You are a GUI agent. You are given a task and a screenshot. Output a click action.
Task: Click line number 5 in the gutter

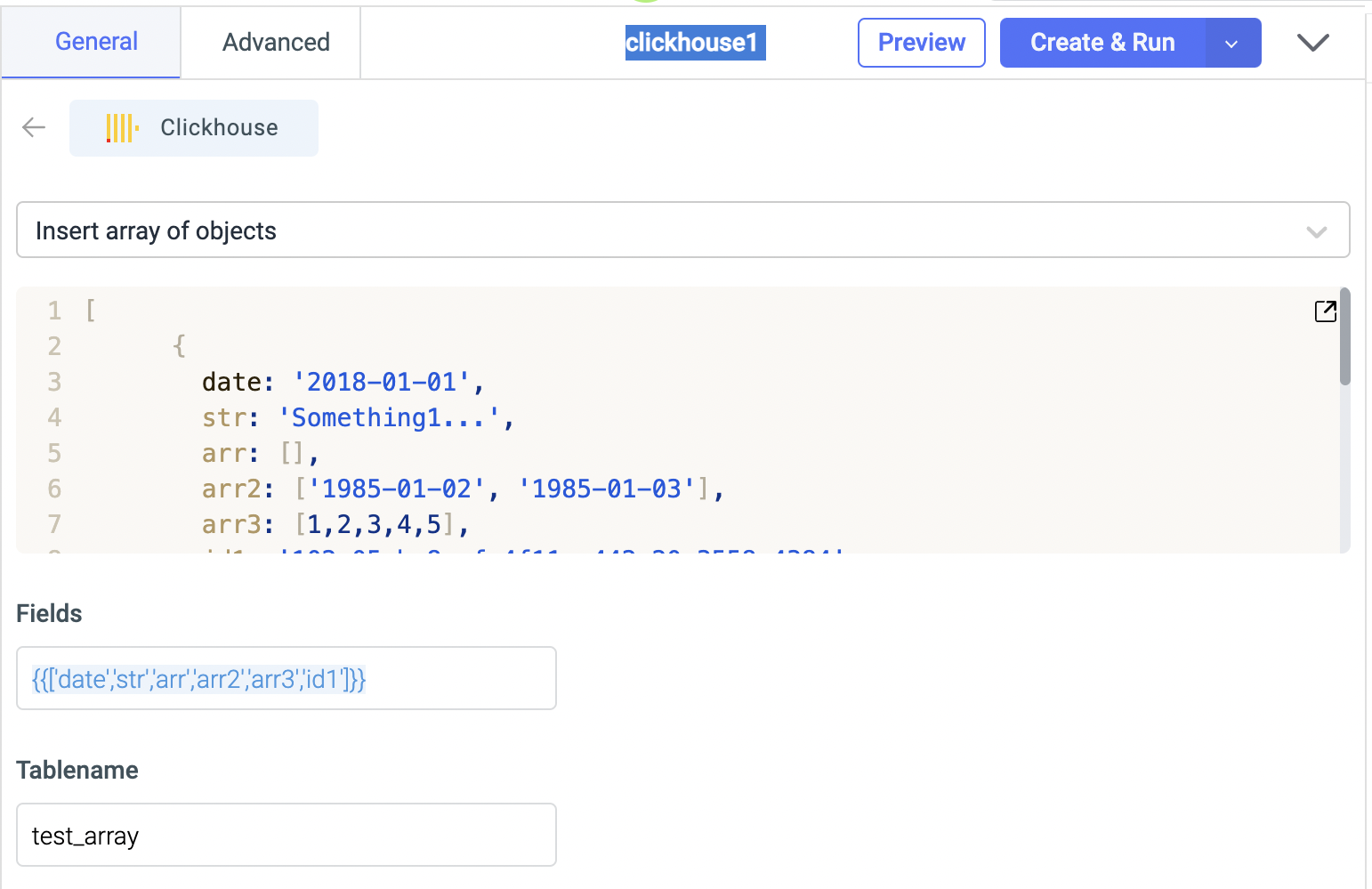(x=54, y=453)
